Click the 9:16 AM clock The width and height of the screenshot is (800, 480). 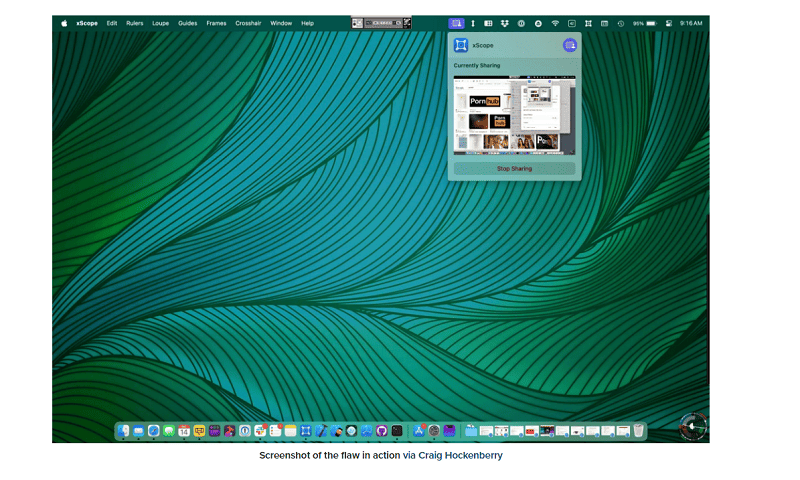point(691,23)
